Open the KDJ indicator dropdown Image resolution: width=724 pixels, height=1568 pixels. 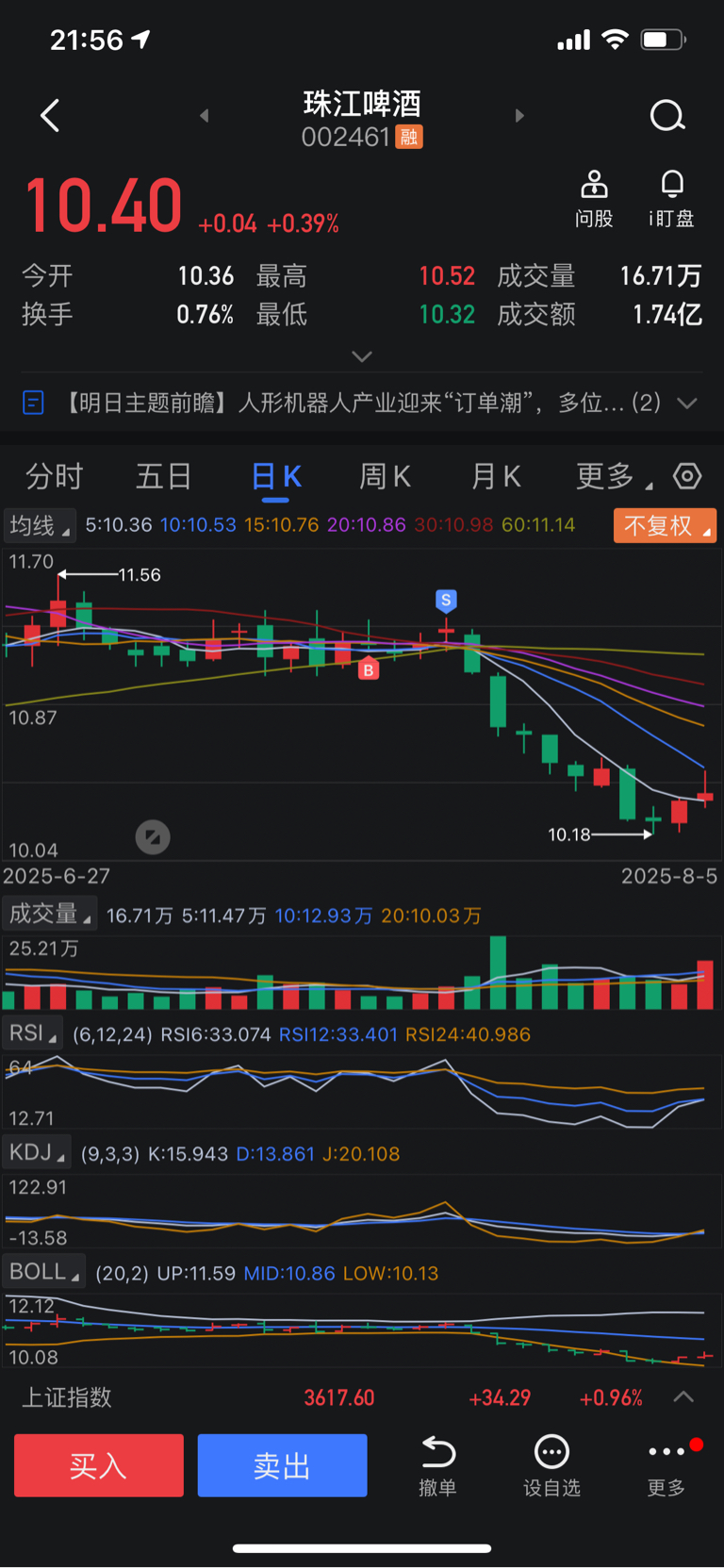click(x=37, y=1152)
